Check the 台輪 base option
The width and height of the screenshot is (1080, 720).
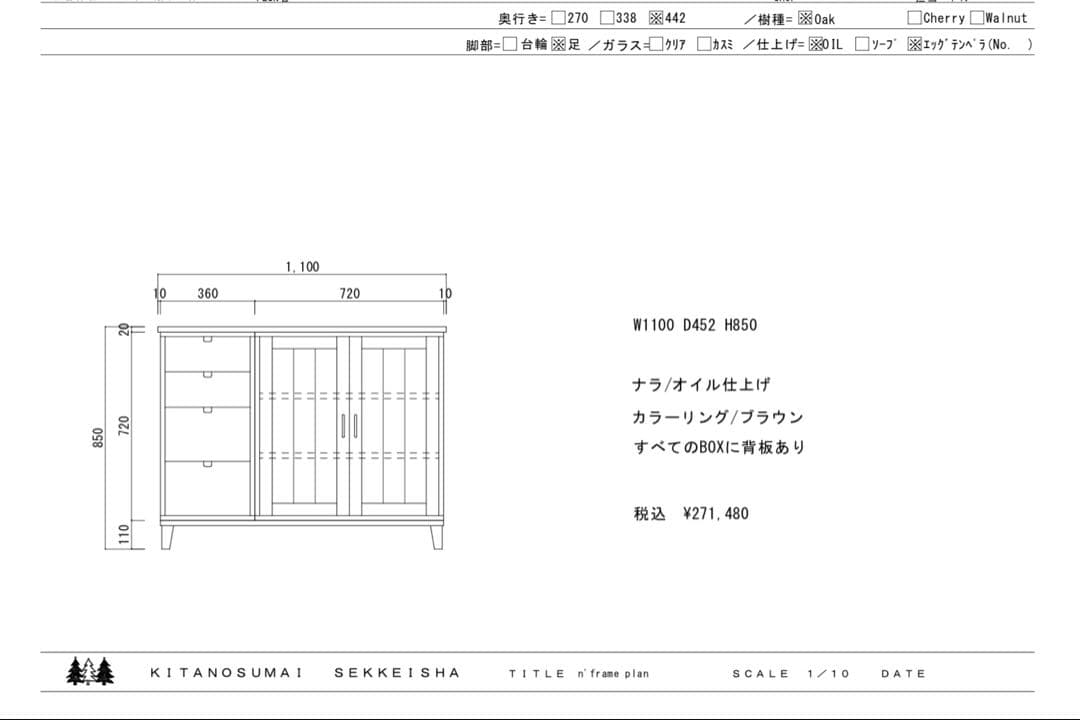click(509, 45)
